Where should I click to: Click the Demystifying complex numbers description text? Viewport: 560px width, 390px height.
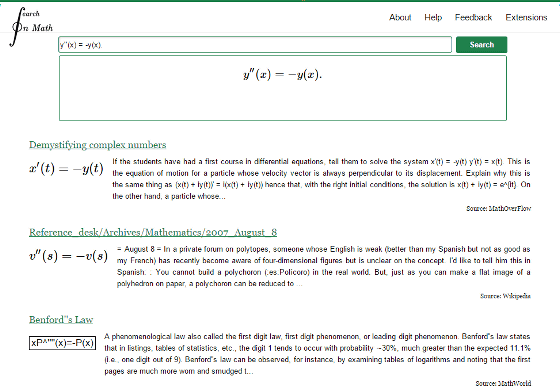click(x=321, y=179)
